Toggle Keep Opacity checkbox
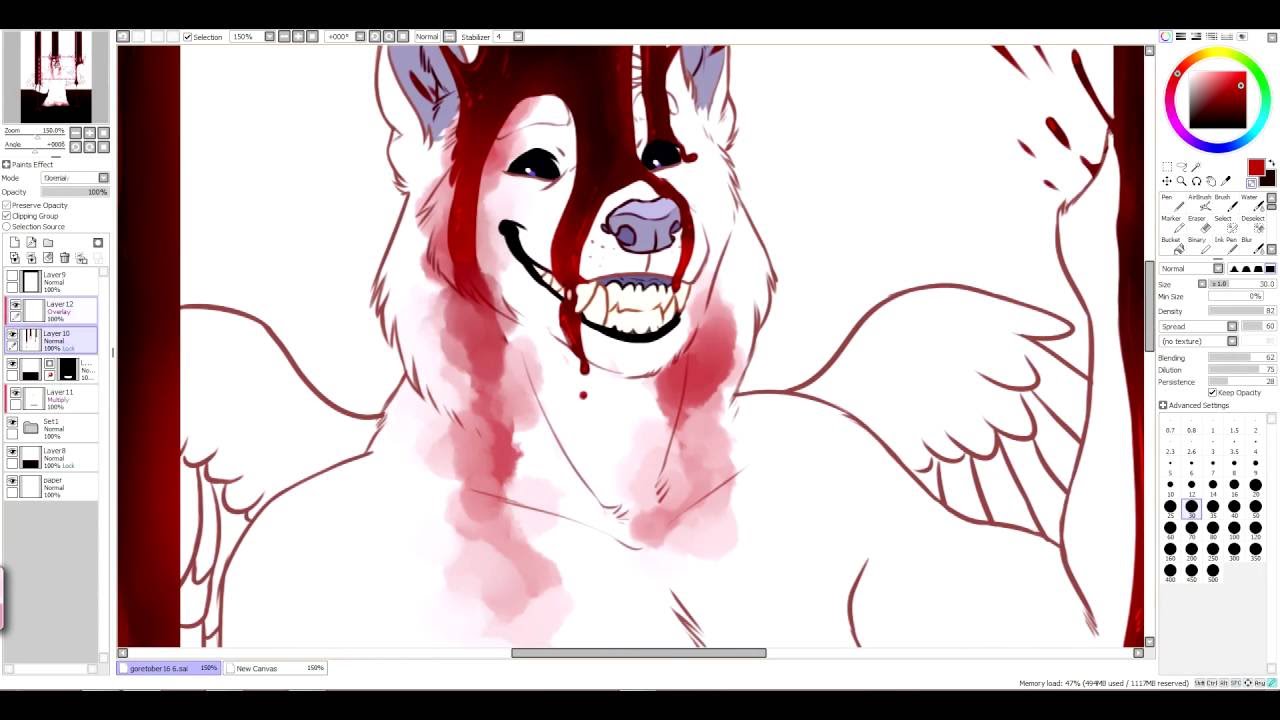This screenshot has height=720, width=1280. (x=1212, y=393)
